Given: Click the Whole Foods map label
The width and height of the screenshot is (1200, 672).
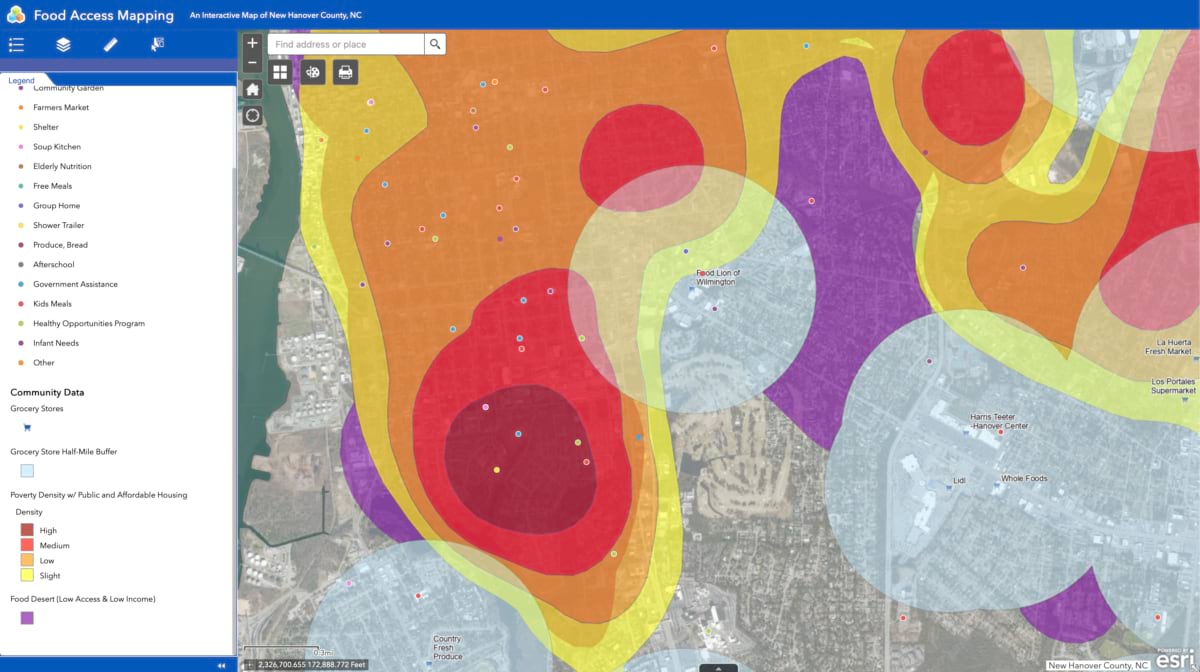Looking at the screenshot, I should click(1024, 479).
